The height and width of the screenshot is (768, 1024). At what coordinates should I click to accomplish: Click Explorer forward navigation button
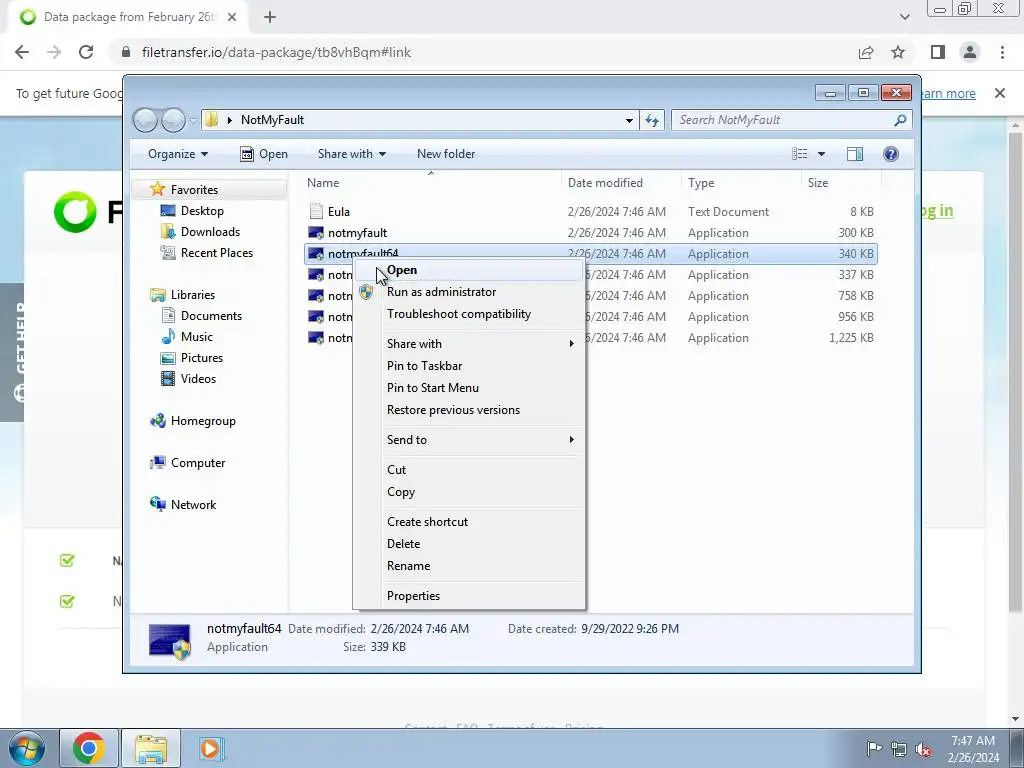pyautogui.click(x=173, y=120)
